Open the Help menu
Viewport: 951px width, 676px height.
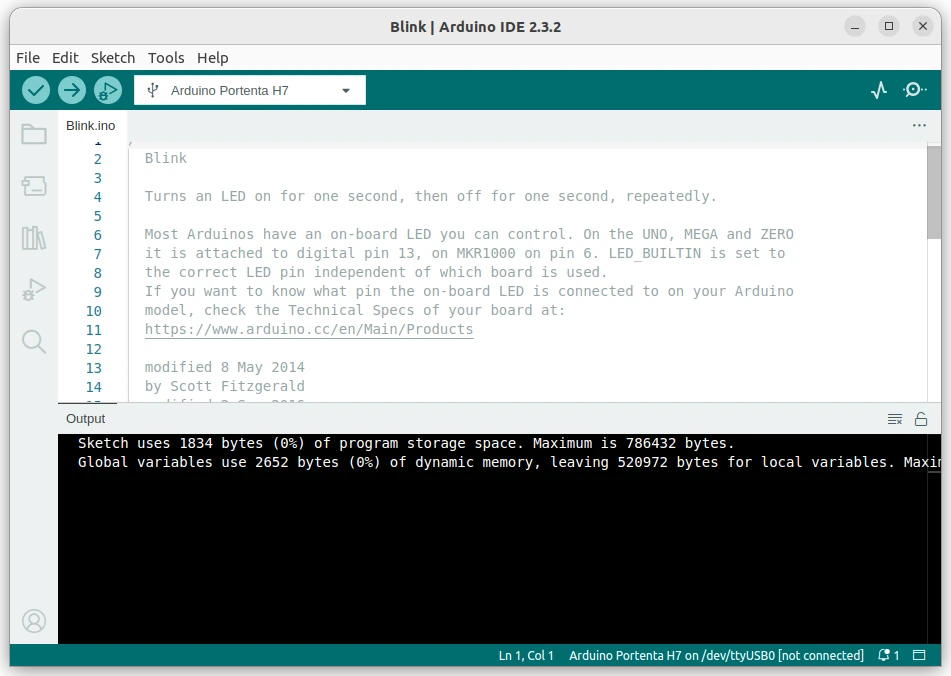click(x=213, y=58)
